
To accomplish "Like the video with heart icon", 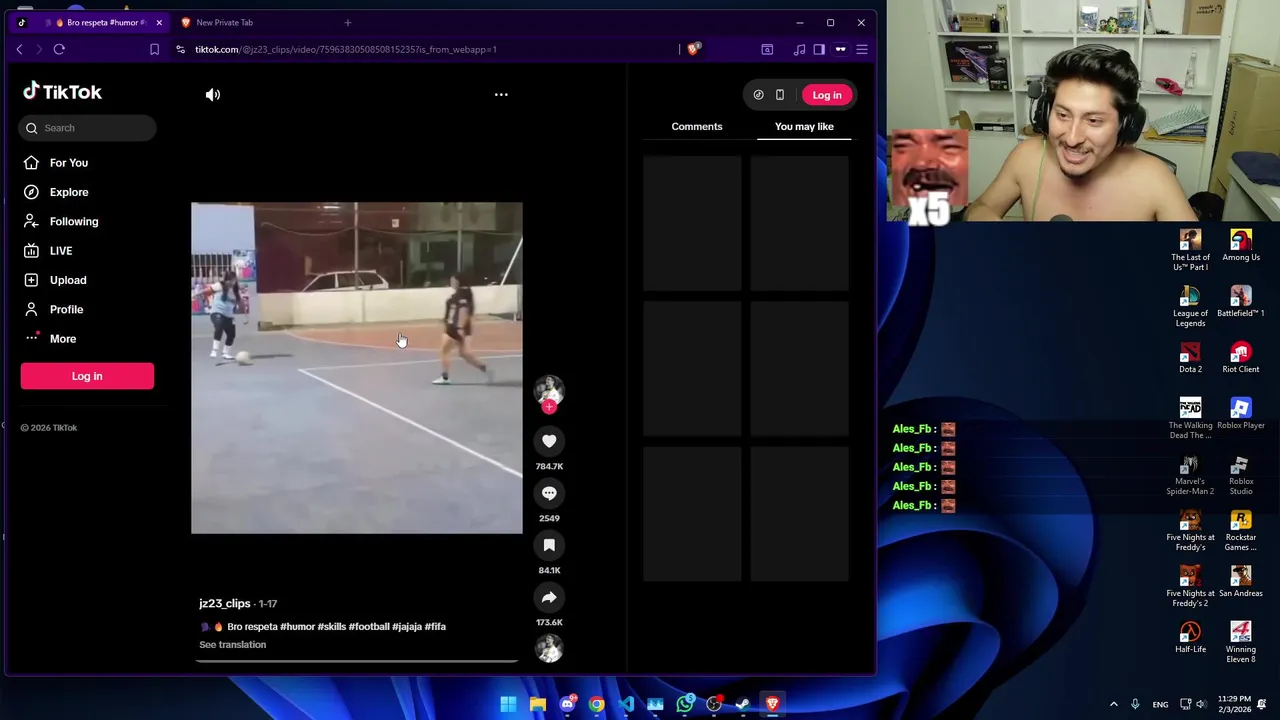I will point(549,441).
